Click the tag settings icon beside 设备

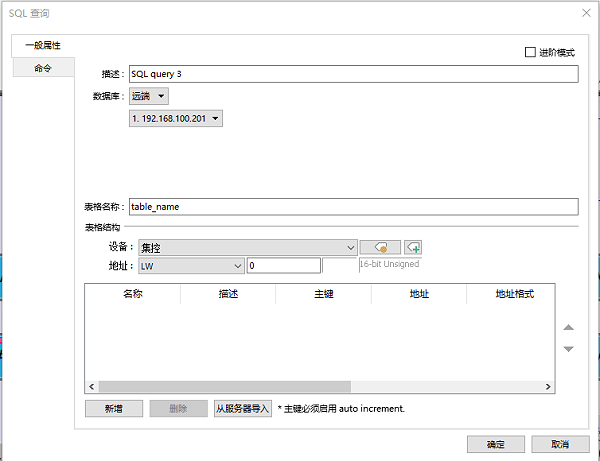click(x=380, y=247)
